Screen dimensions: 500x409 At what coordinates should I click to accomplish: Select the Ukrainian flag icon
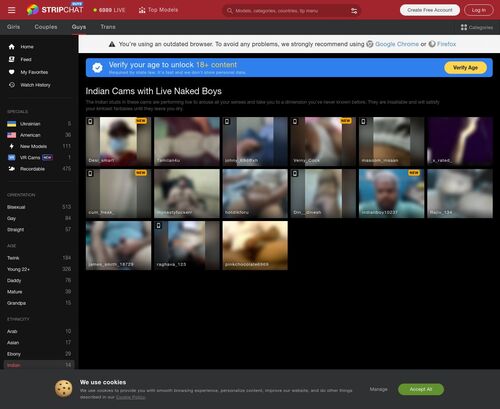point(12,124)
